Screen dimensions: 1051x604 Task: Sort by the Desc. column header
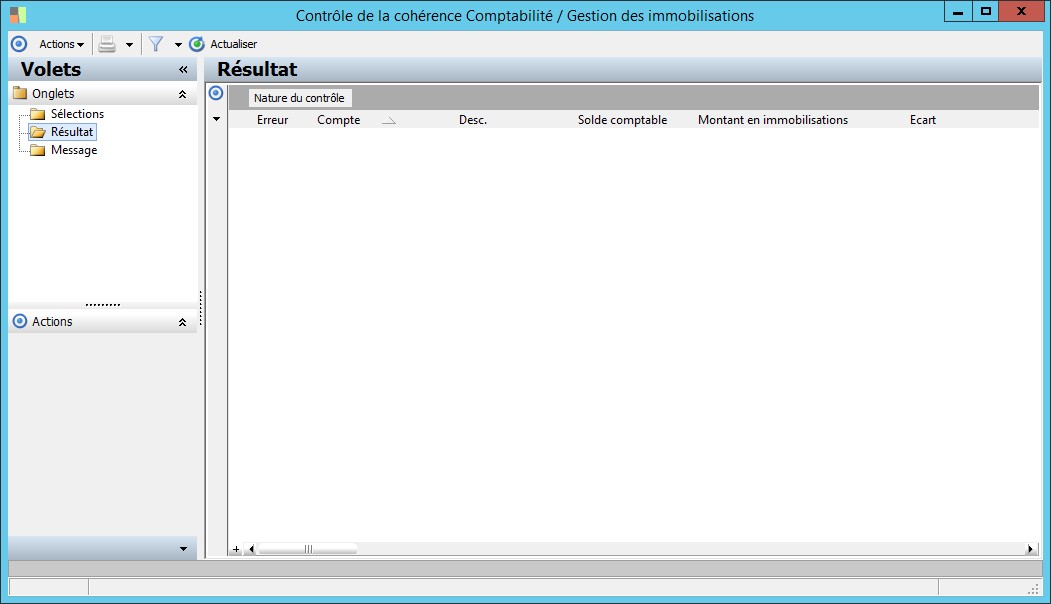(x=473, y=120)
